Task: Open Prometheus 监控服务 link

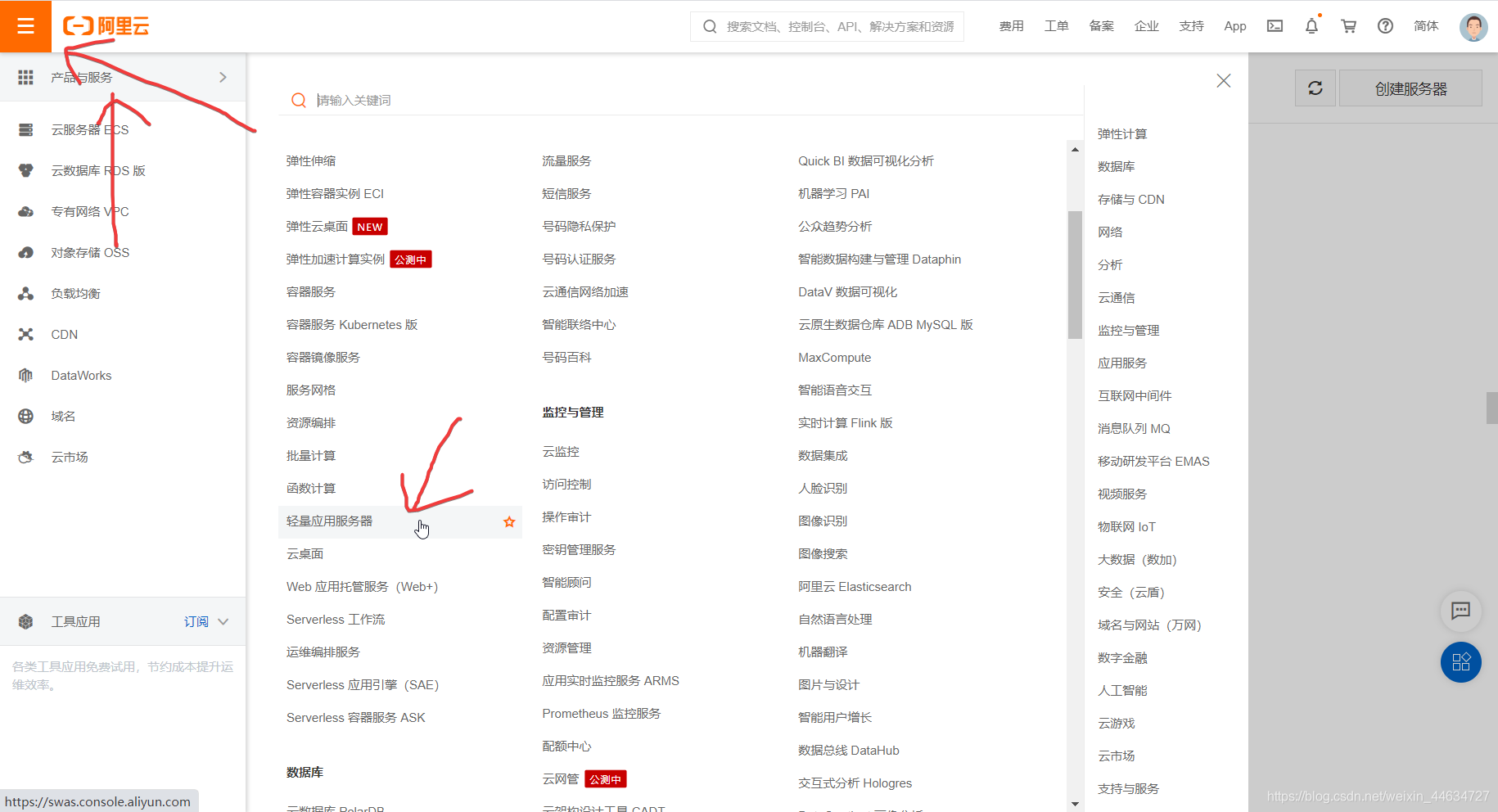Action: (x=602, y=714)
